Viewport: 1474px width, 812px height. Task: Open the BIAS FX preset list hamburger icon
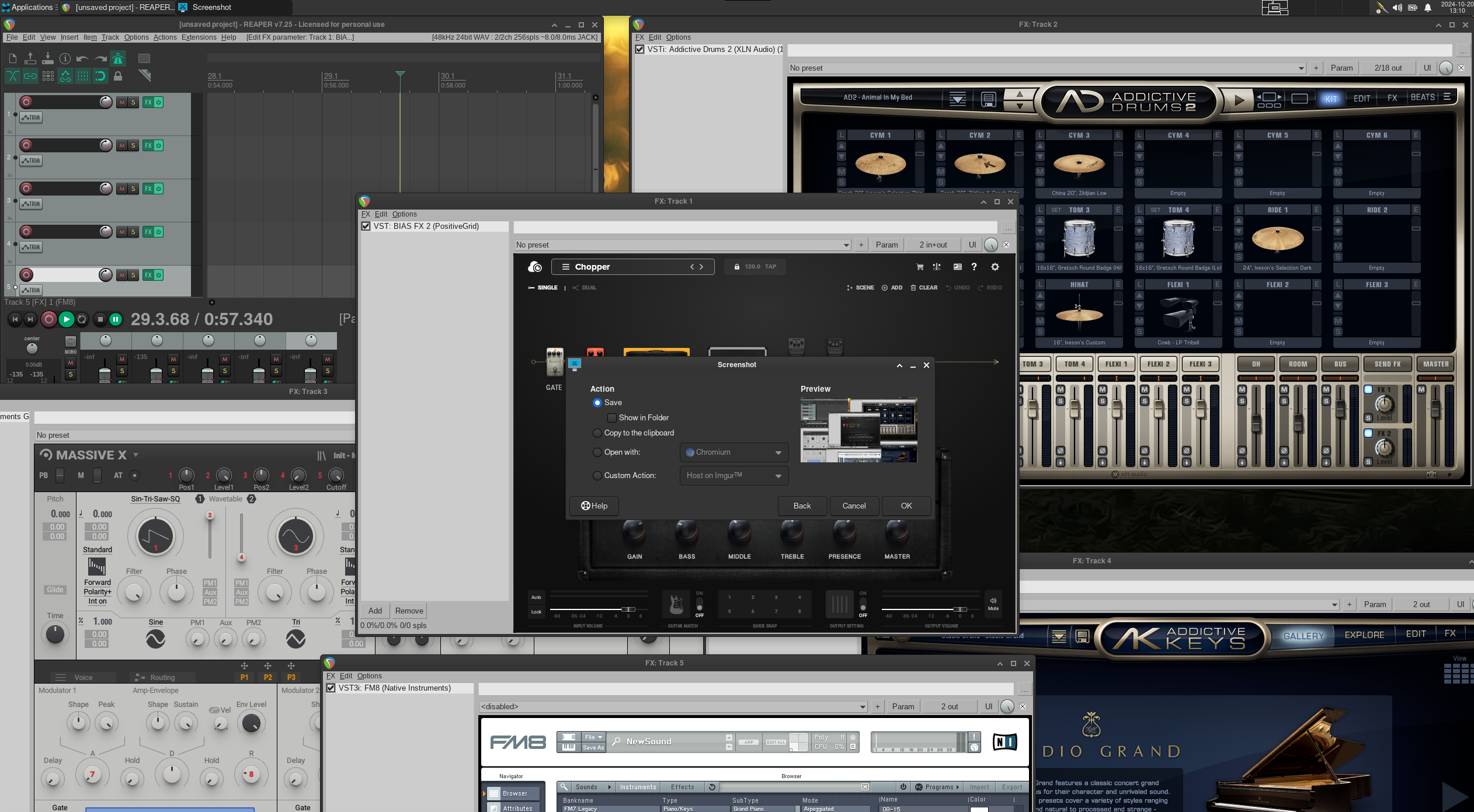tap(565, 267)
